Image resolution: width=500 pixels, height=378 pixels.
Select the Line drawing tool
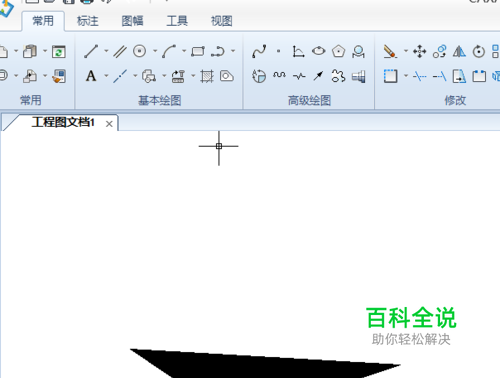click(91, 51)
